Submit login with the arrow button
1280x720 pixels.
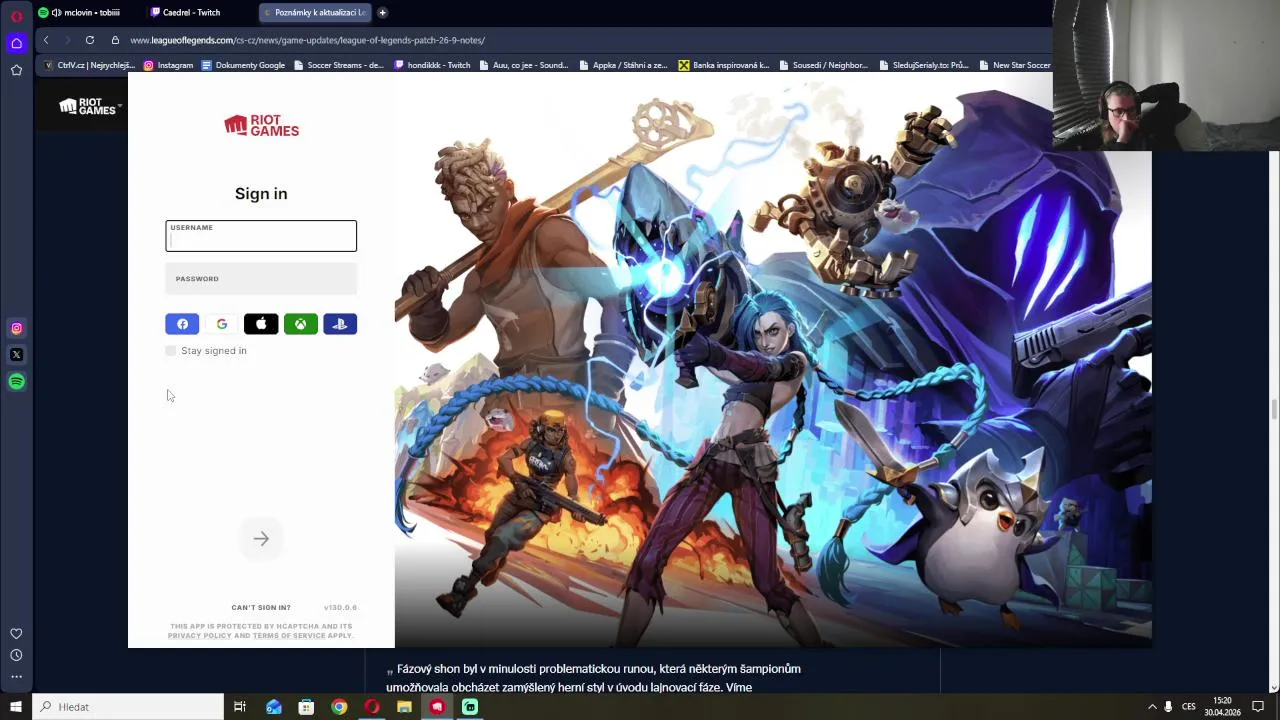pos(261,539)
